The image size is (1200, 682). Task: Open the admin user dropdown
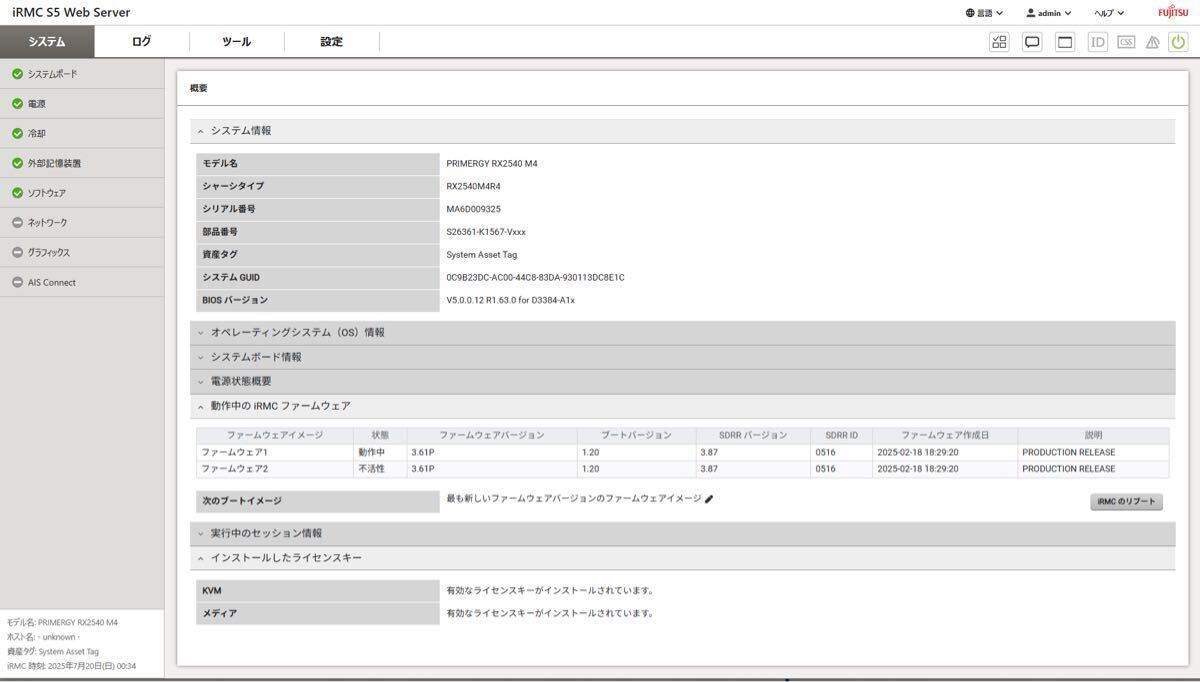click(1048, 13)
